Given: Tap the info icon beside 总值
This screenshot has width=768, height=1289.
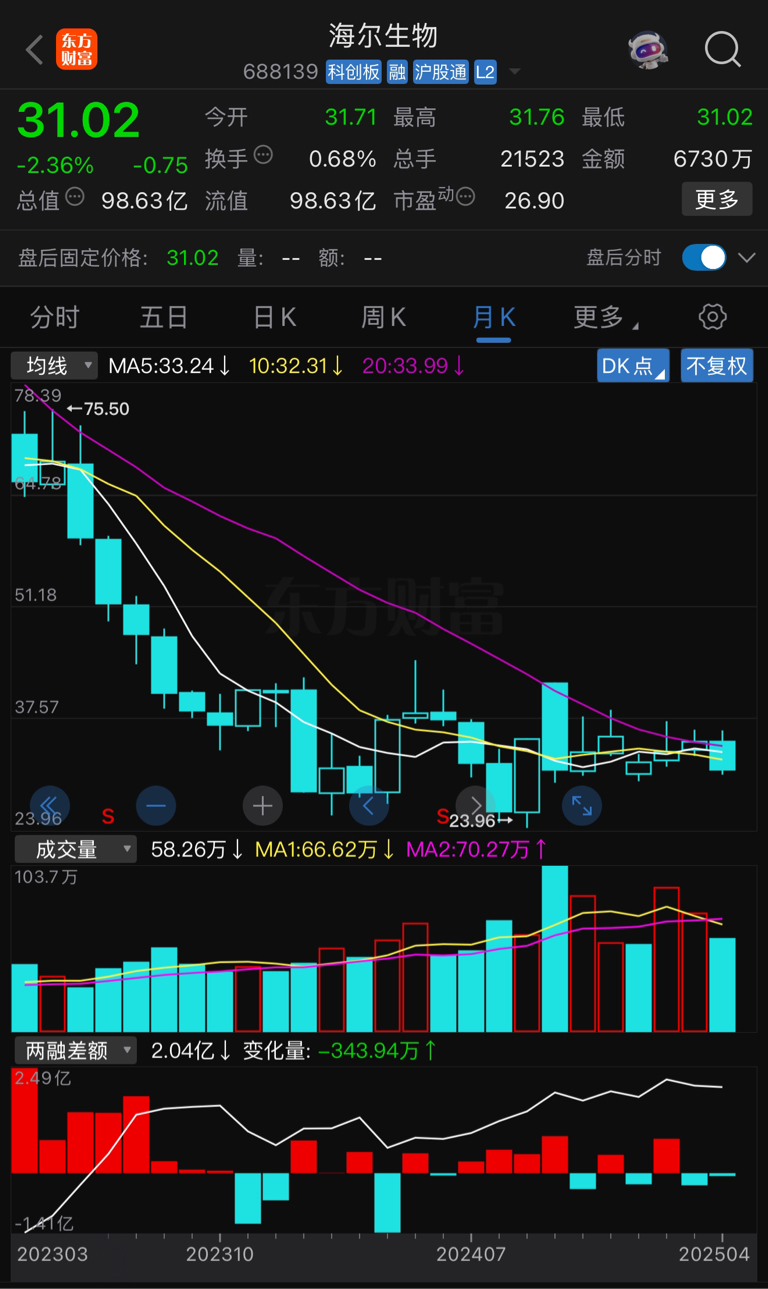Looking at the screenshot, I should [75, 196].
